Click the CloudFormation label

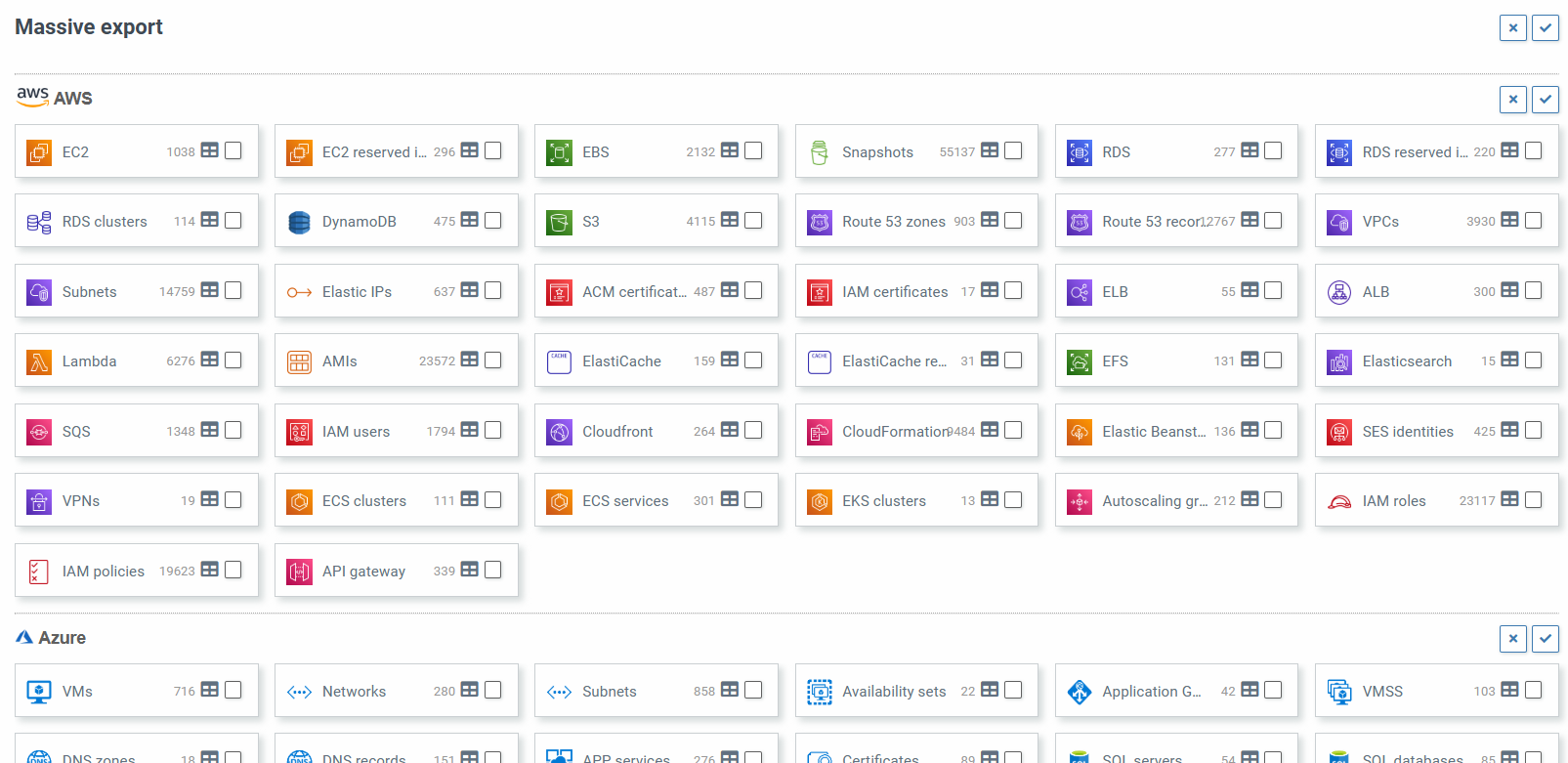click(896, 432)
